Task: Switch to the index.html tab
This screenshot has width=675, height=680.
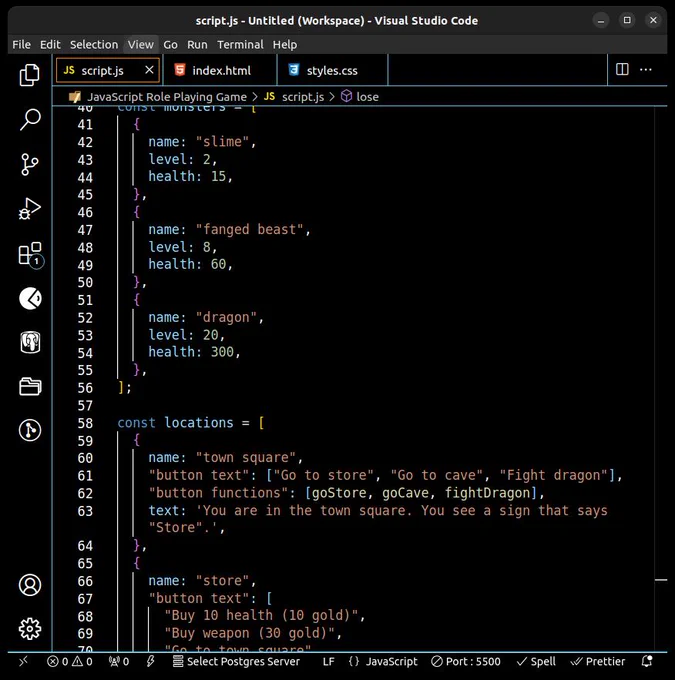Action: point(221,70)
